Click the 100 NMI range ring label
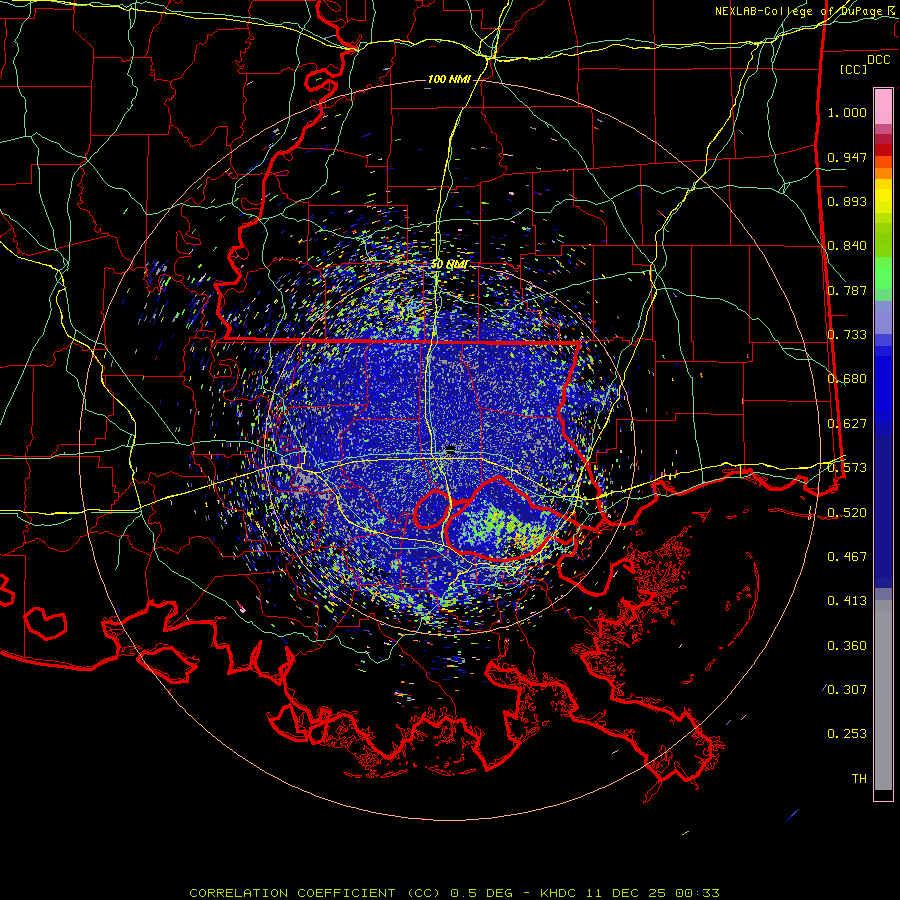This screenshot has height=900, width=900. [x=449, y=79]
